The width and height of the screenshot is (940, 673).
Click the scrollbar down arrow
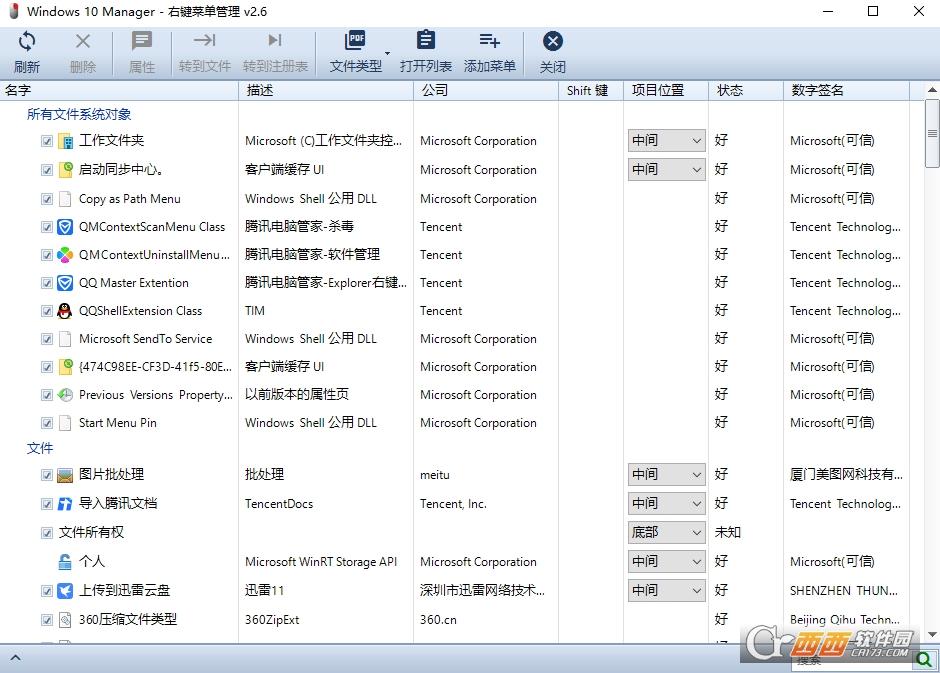[x=932, y=634]
